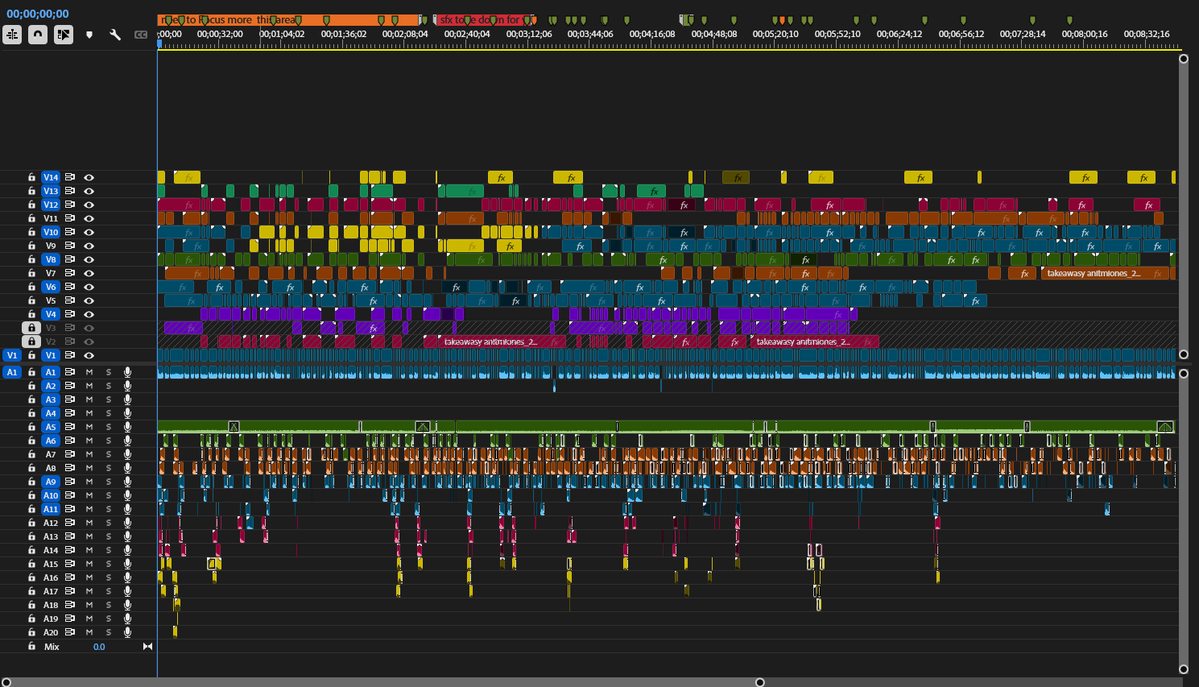Viewport: 1199px width, 687px height.
Task: Toggle track targeting for V14
Action: point(50,177)
